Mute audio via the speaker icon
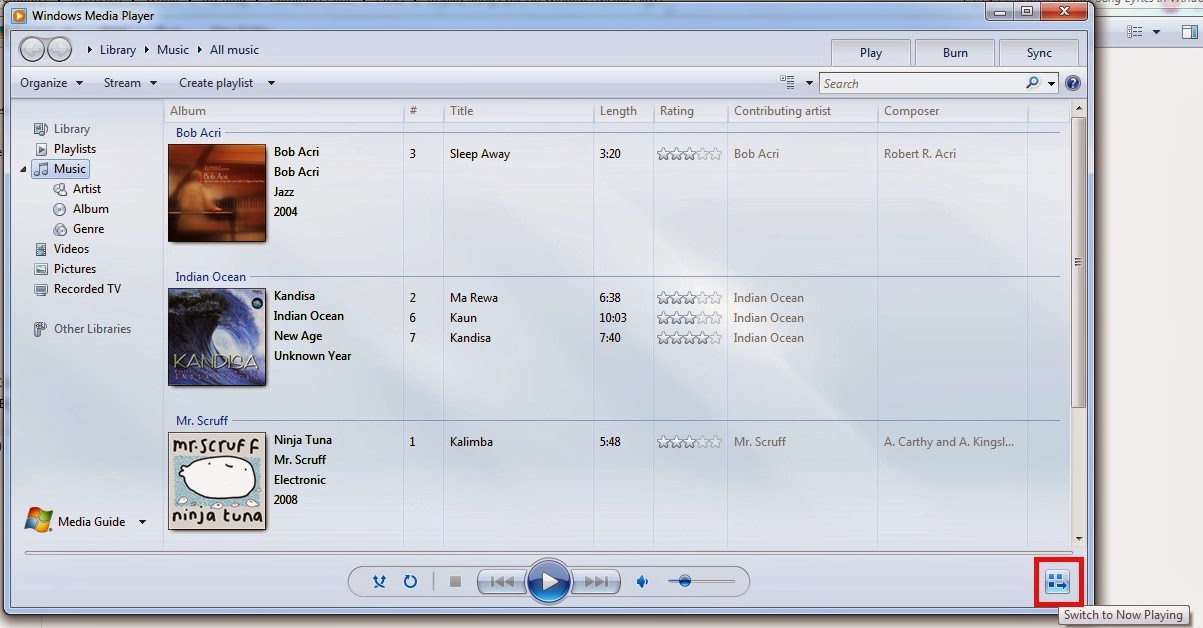This screenshot has height=628, width=1203. coord(642,581)
